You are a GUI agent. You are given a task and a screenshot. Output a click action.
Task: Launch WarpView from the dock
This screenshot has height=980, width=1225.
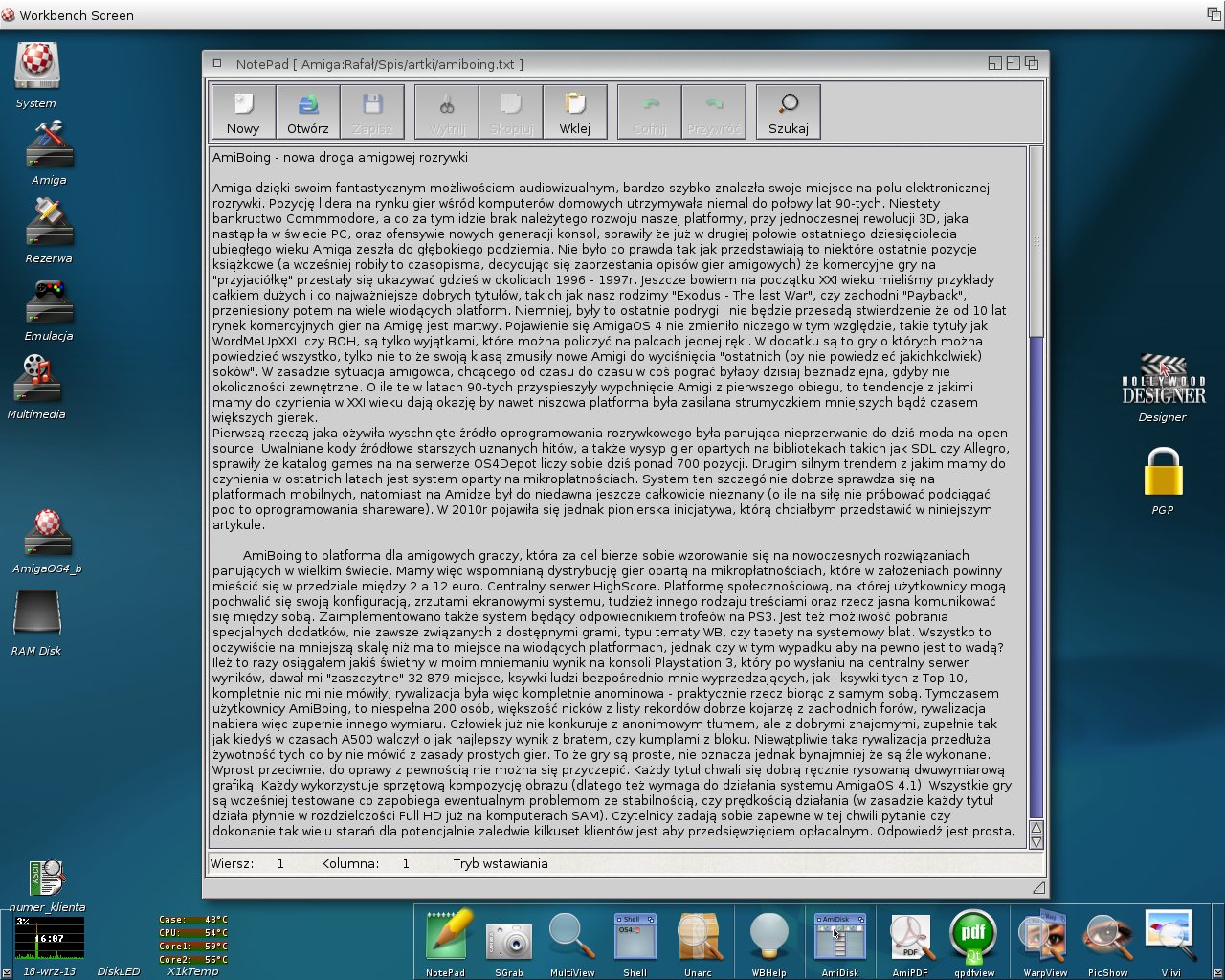tap(1045, 944)
